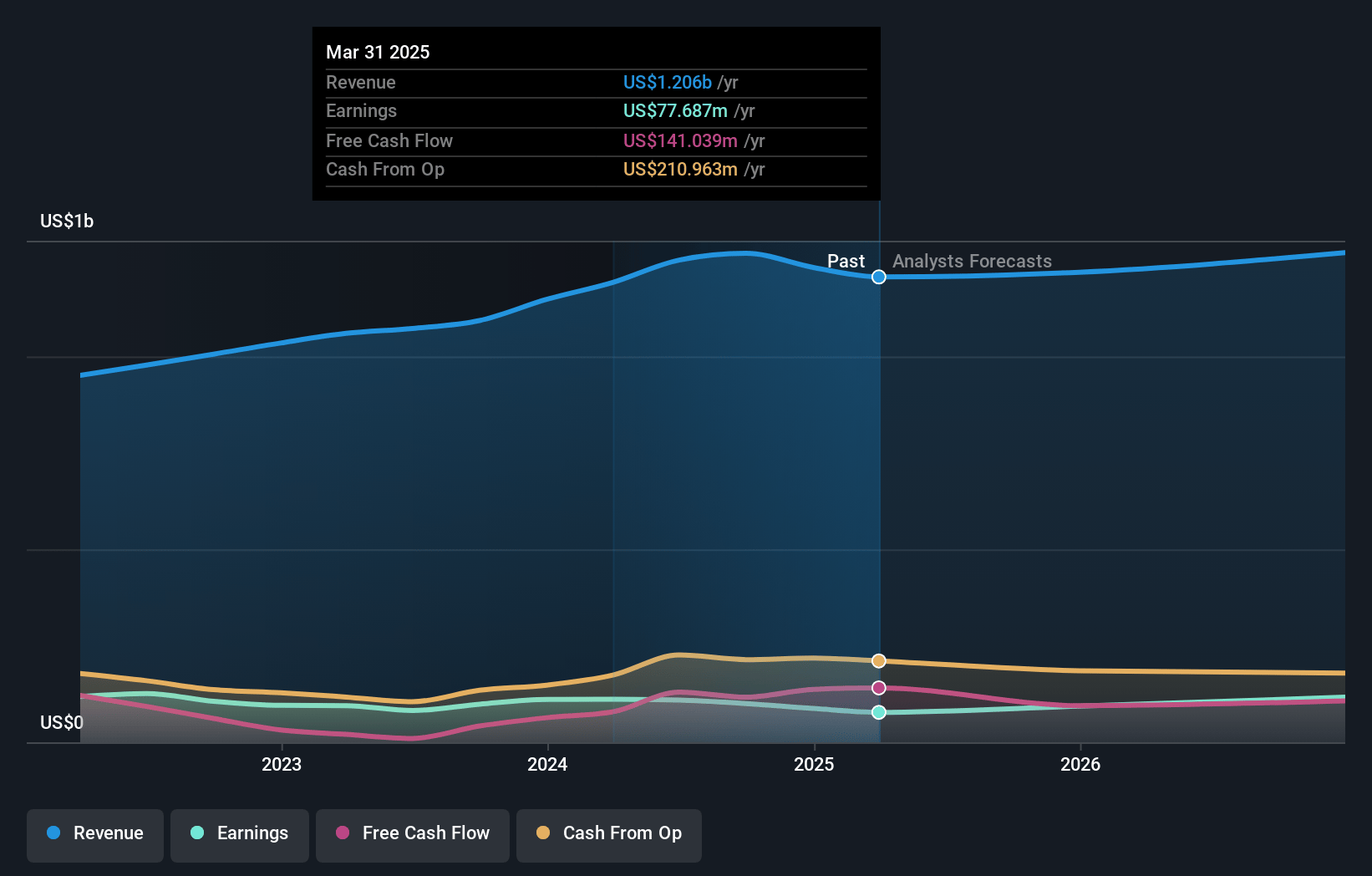Click the US$1b y-axis label
Screen dimensions: 1372x876
67,221
